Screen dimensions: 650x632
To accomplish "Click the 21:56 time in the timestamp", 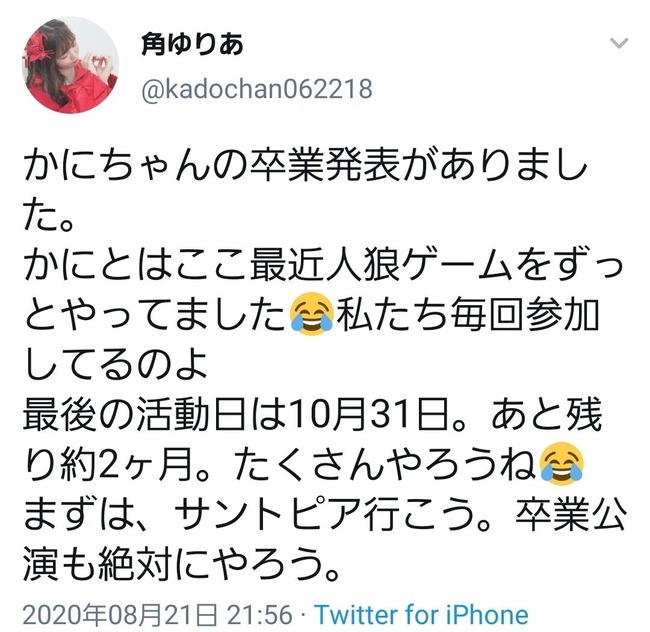I will pos(260,614).
